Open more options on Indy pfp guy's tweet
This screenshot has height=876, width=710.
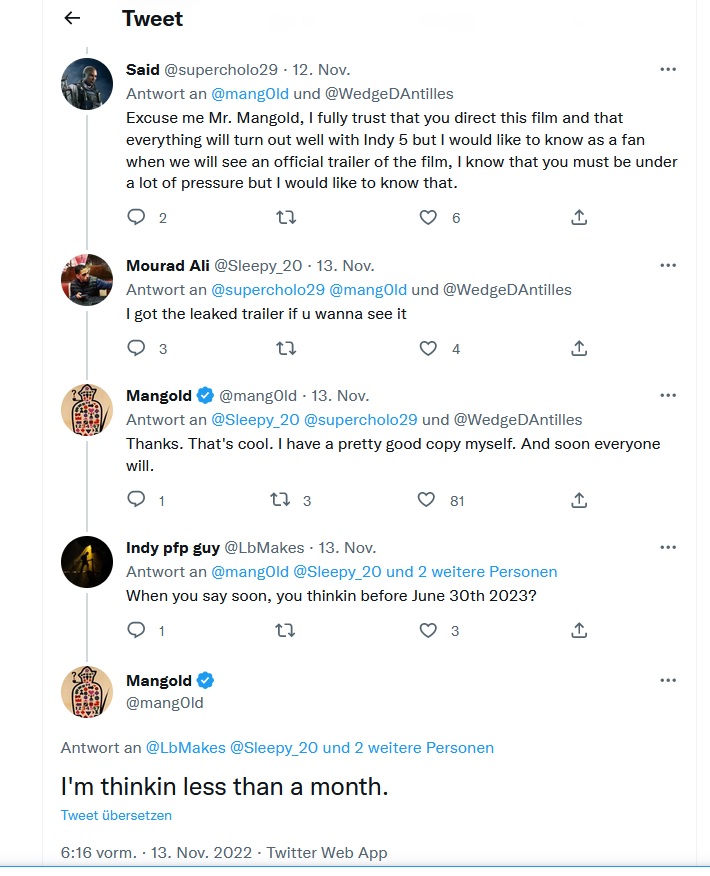pyautogui.click(x=668, y=547)
